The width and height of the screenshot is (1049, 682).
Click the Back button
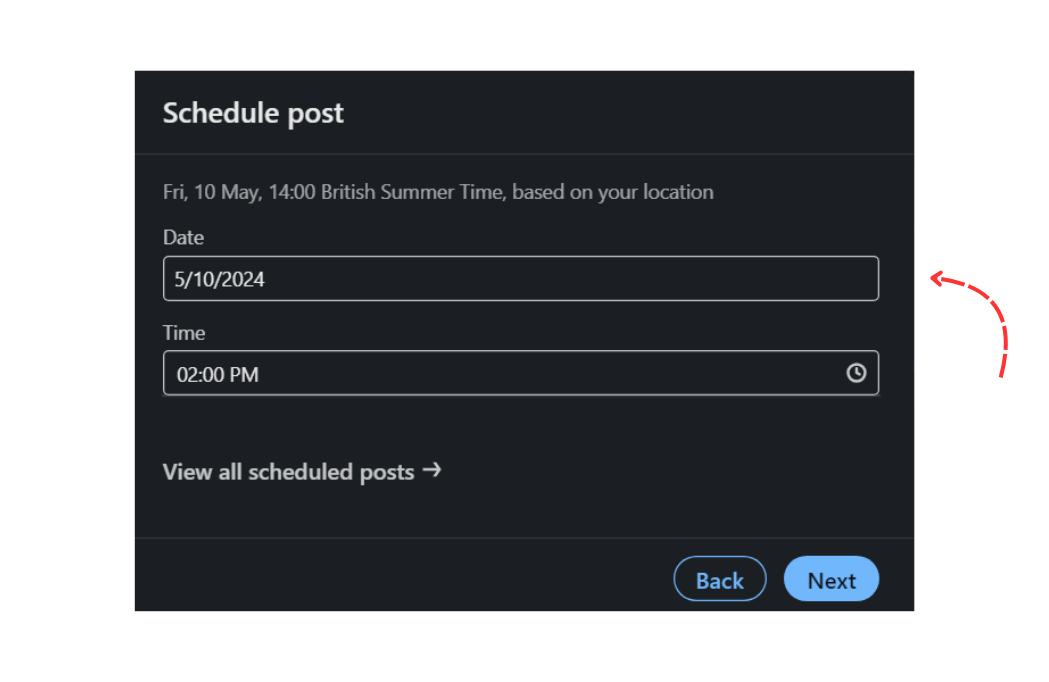(x=720, y=578)
